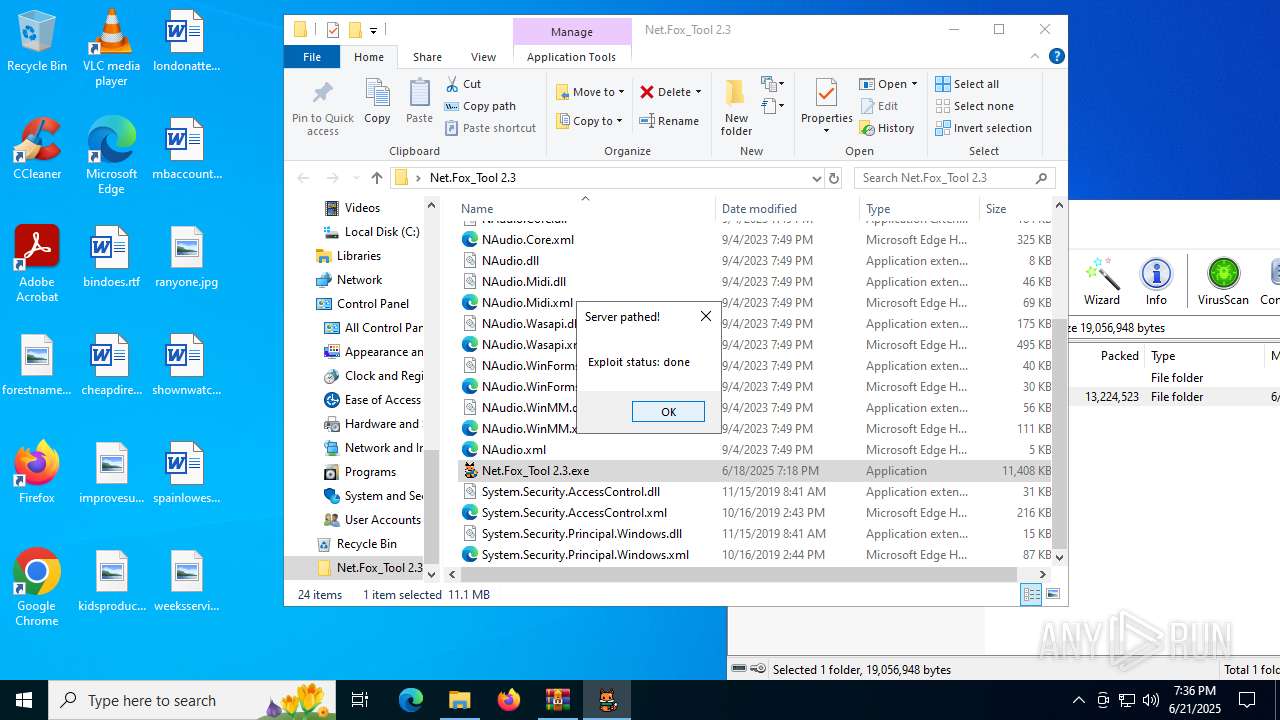Click Cut in the Clipboard group
Viewport: 1280px width, 720px height.
pos(463,84)
